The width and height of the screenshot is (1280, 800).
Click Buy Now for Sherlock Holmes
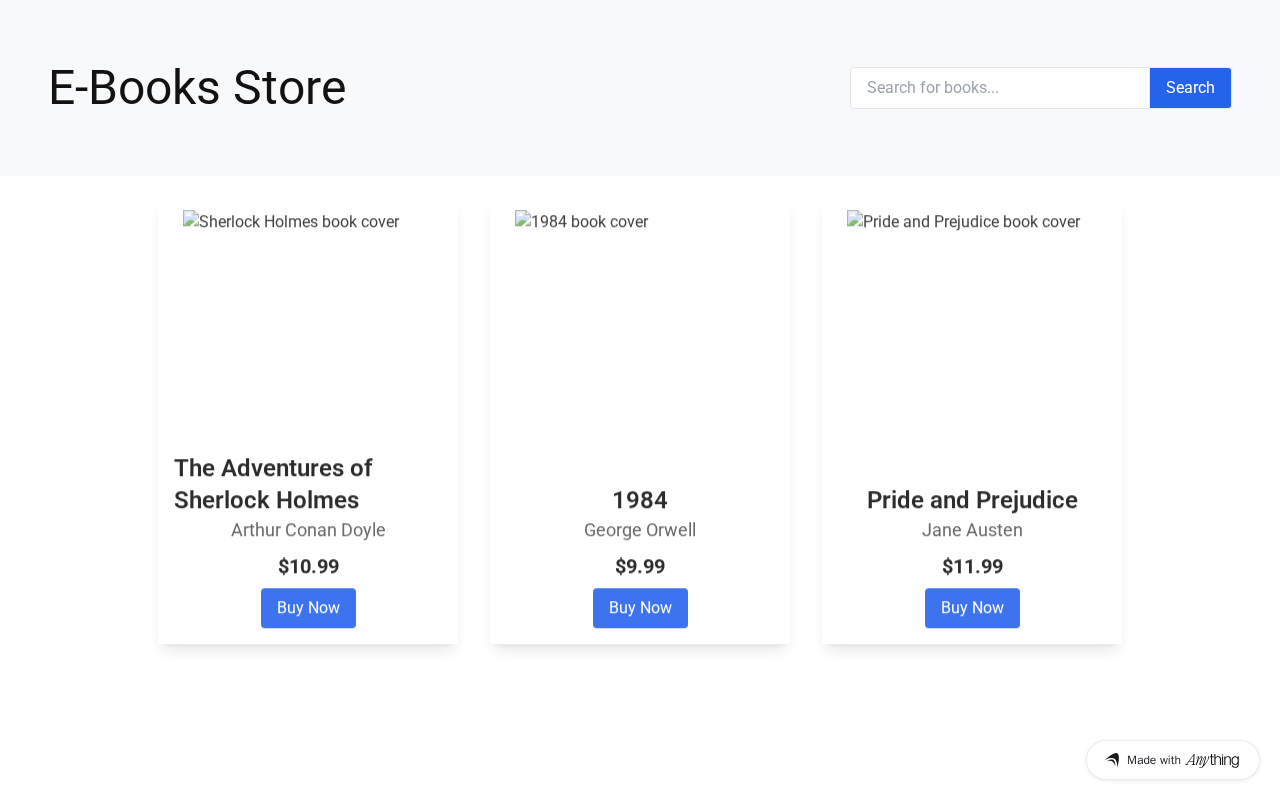(x=308, y=608)
